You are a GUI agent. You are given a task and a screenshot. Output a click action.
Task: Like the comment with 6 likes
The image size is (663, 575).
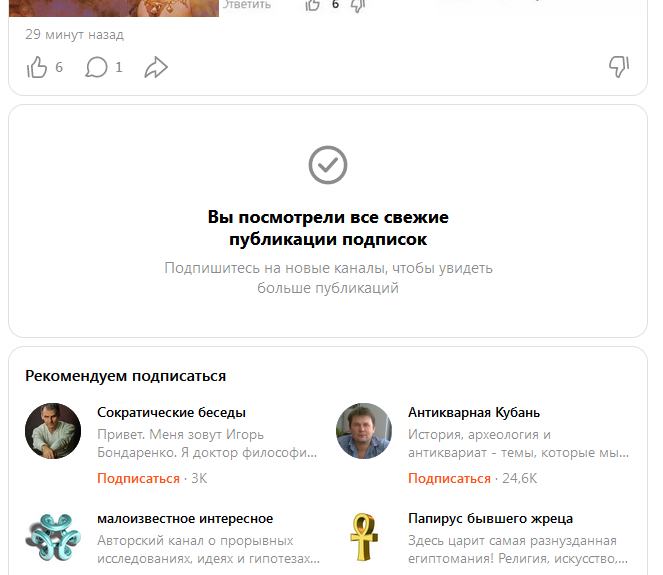[x=312, y=5]
